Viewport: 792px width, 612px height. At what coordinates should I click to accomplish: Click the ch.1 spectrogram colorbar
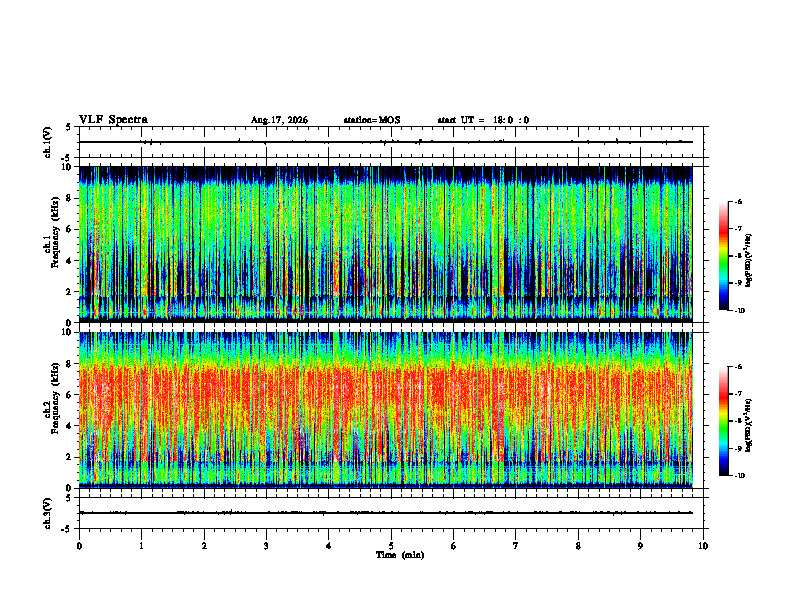pos(723,256)
